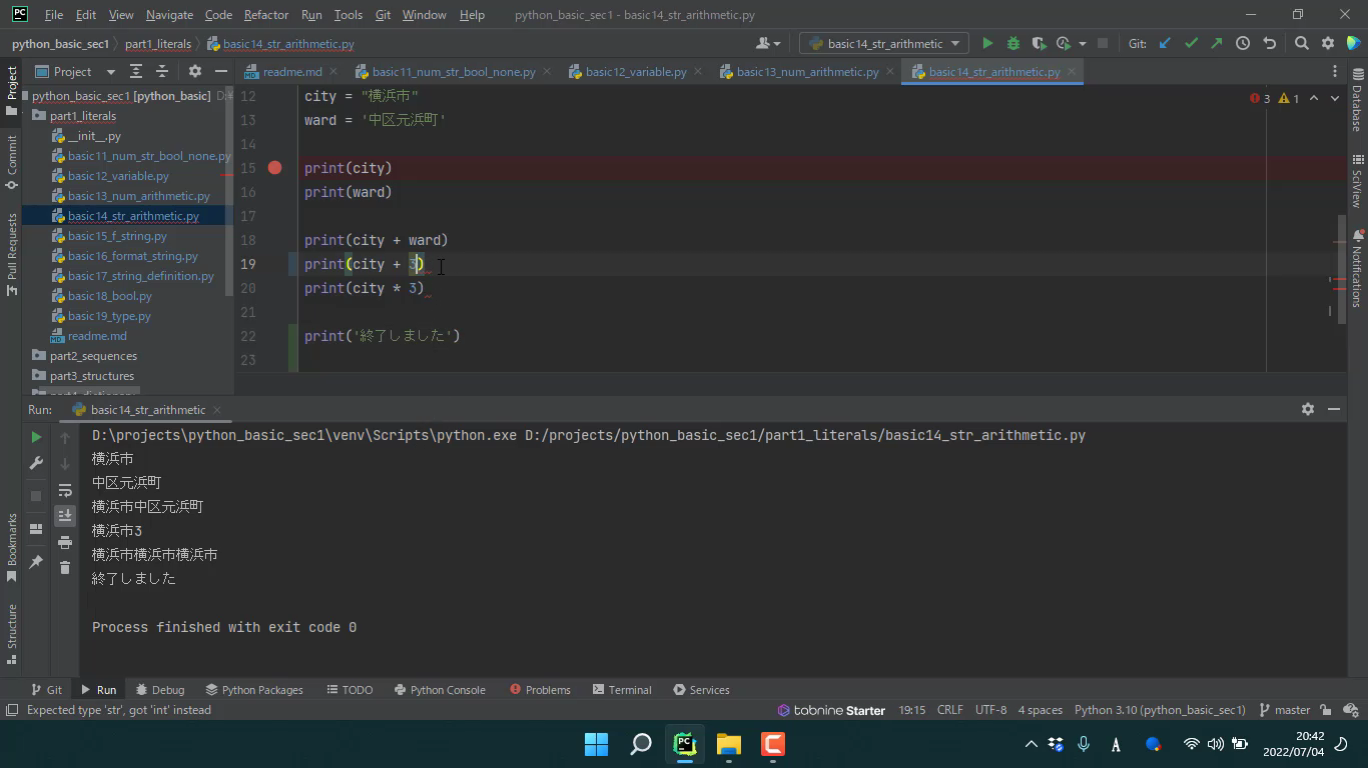Open basic15_f_string.py in project tree
Viewport: 1368px width, 768px height.
[117, 236]
